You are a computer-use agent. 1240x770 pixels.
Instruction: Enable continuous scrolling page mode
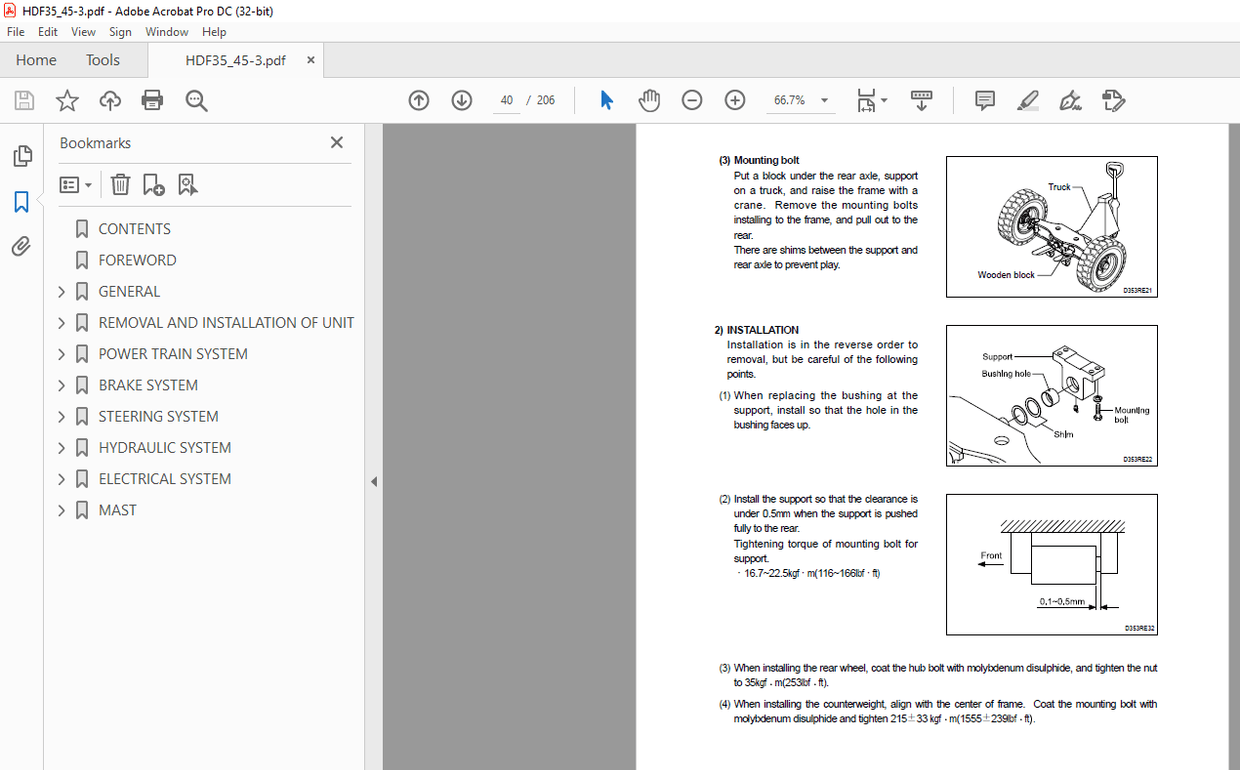[x=920, y=100]
